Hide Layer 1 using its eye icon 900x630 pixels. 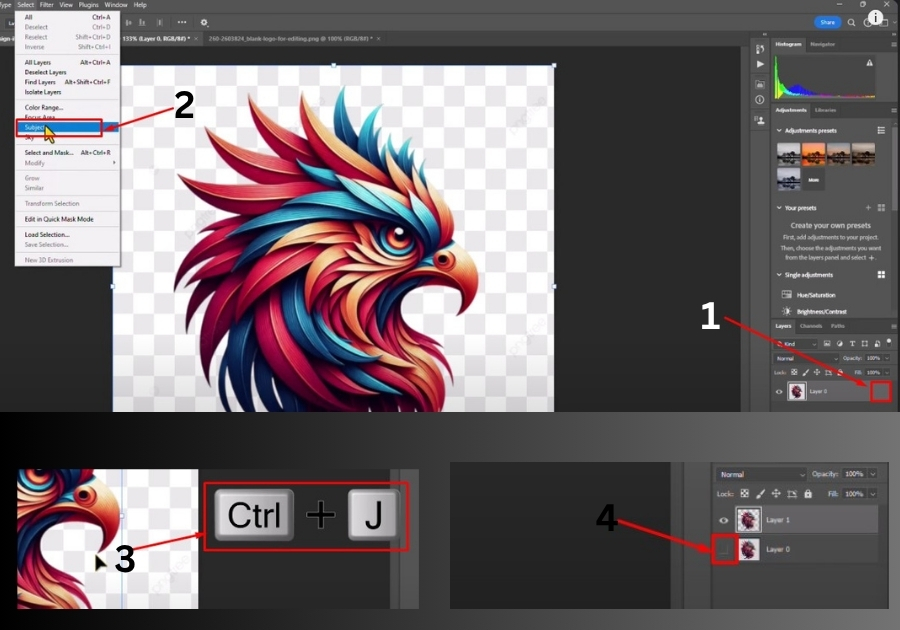pos(724,520)
